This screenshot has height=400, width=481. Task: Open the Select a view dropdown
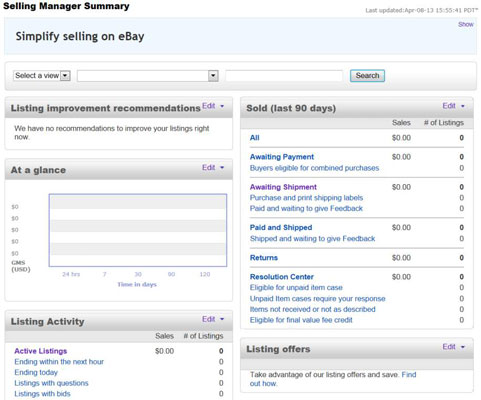(42, 76)
